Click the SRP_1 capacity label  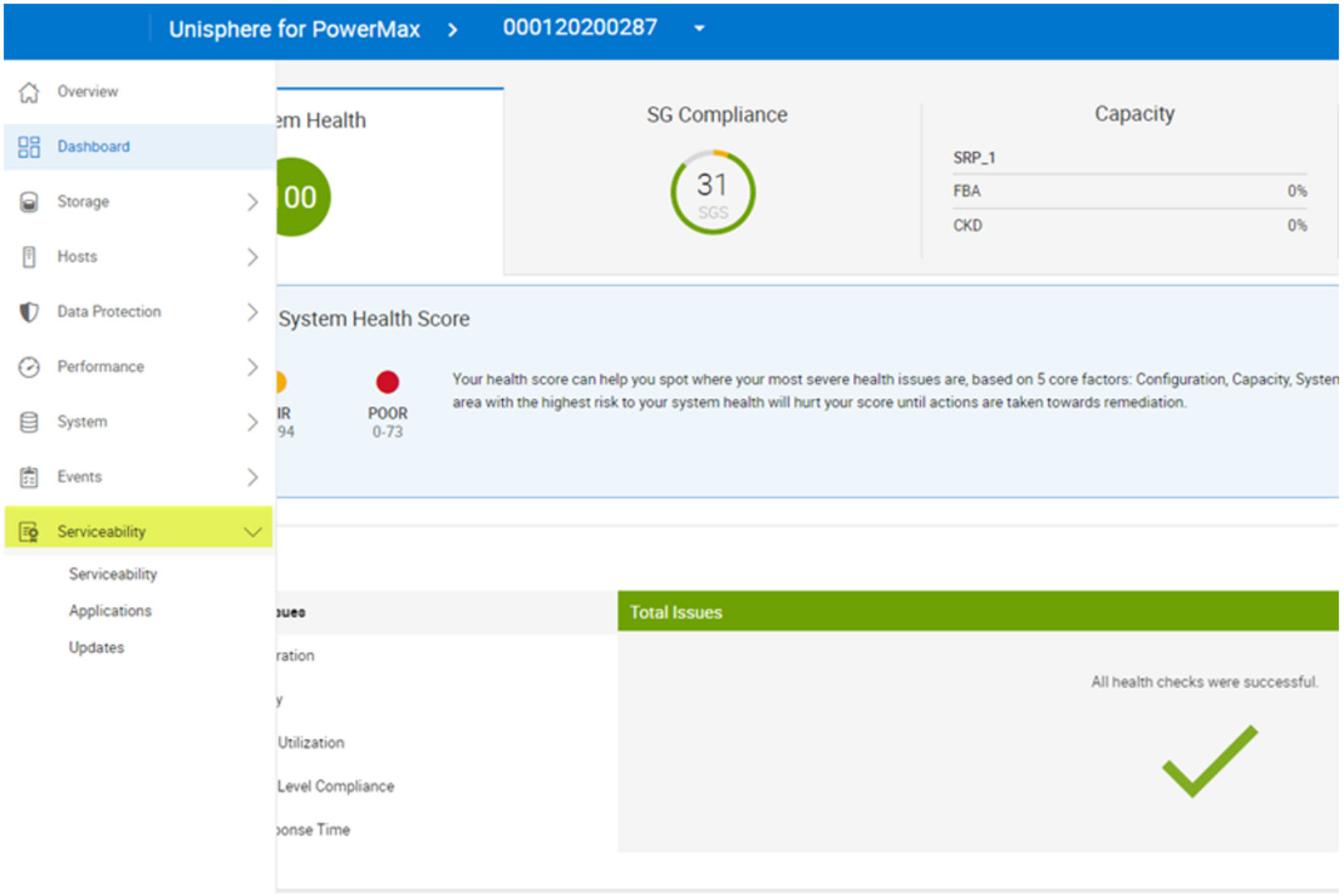click(x=974, y=158)
